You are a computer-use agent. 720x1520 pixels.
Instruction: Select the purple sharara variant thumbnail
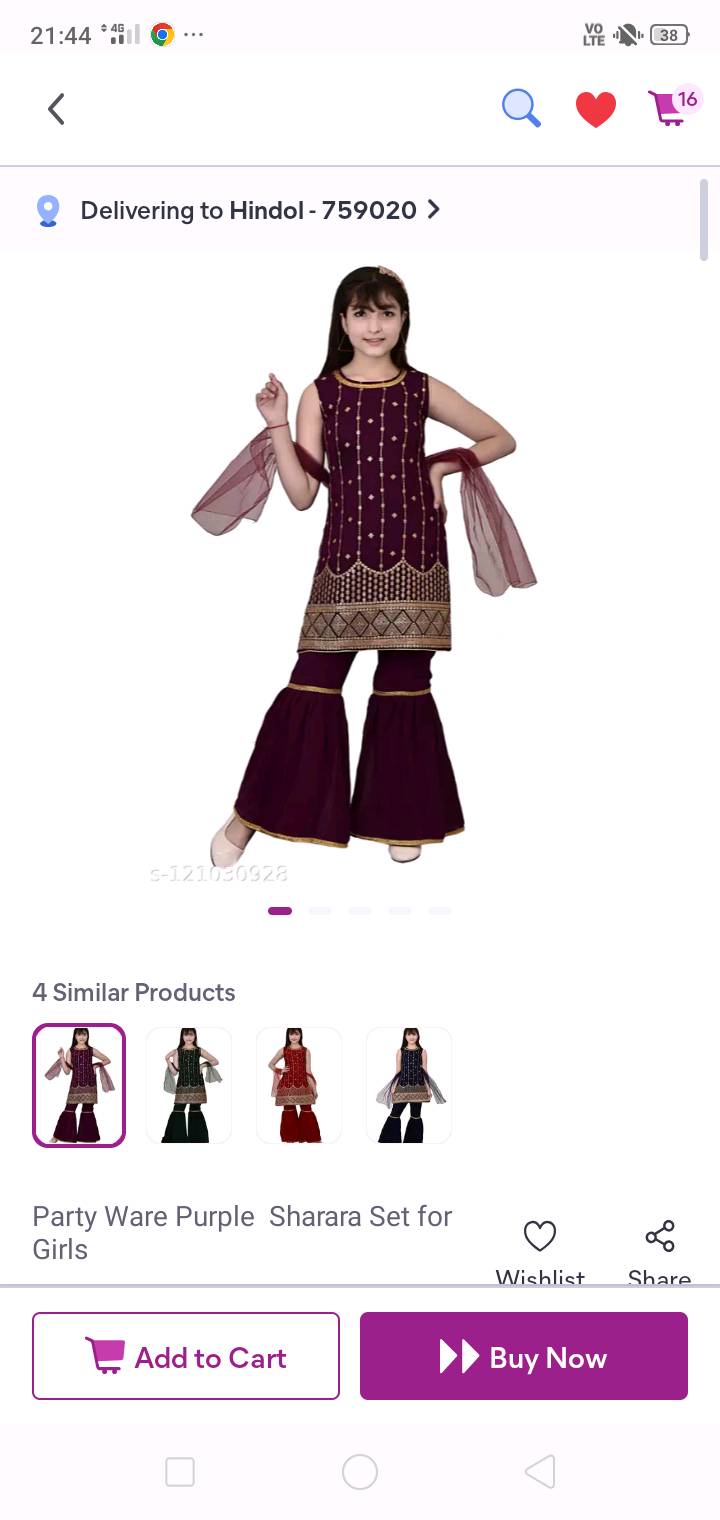79,1085
